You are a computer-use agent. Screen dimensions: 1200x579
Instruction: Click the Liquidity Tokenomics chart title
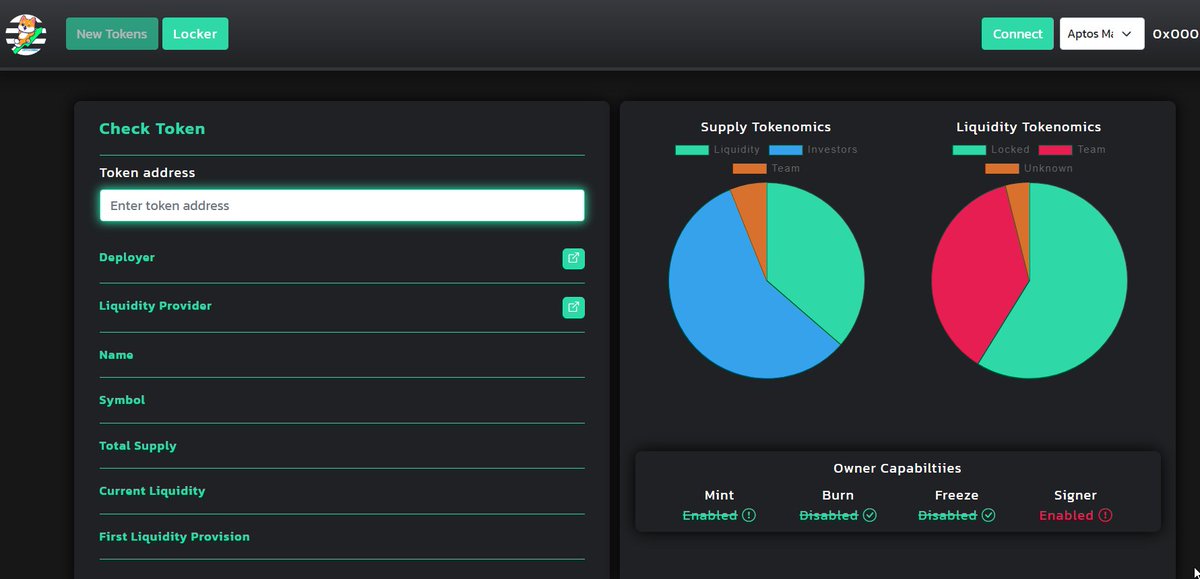click(1029, 127)
